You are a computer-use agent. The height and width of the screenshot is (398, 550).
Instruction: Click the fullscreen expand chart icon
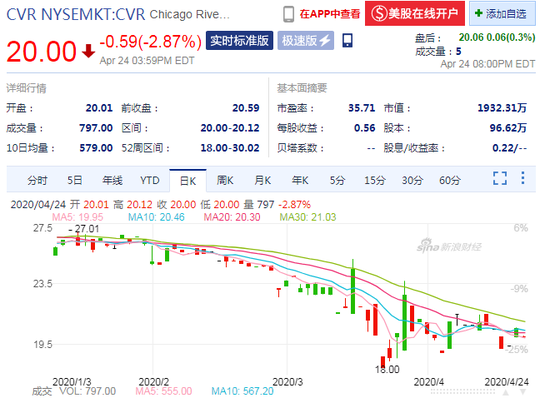point(500,178)
